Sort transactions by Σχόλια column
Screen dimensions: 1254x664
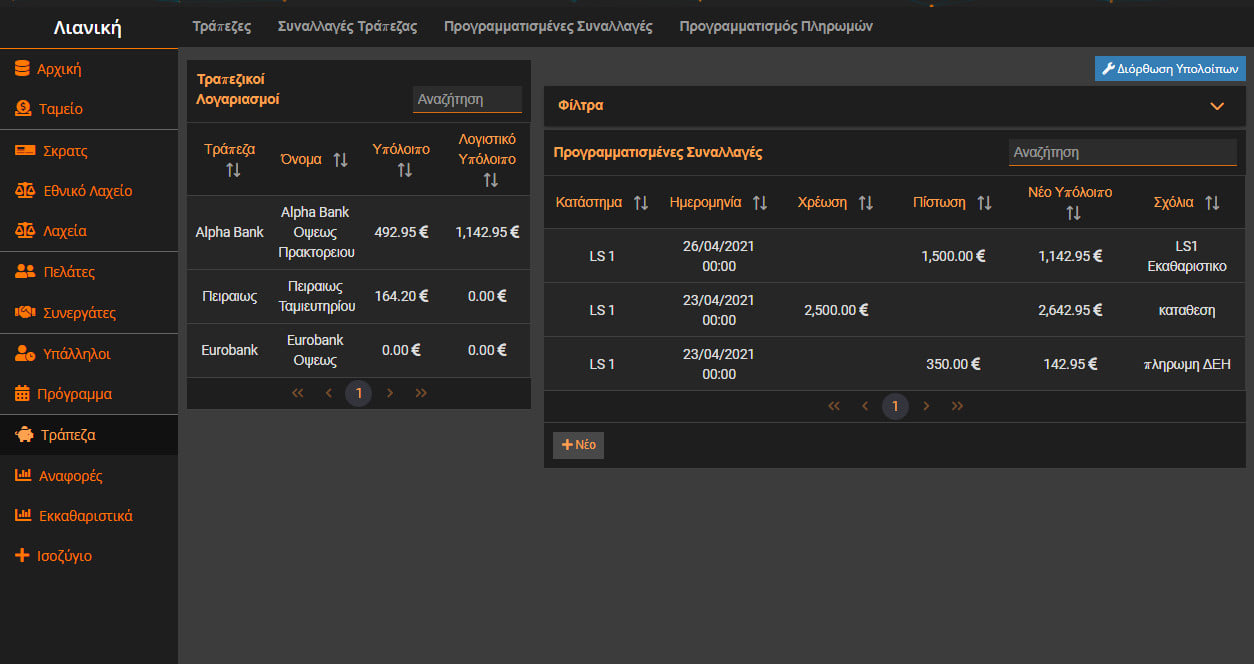[1212, 203]
